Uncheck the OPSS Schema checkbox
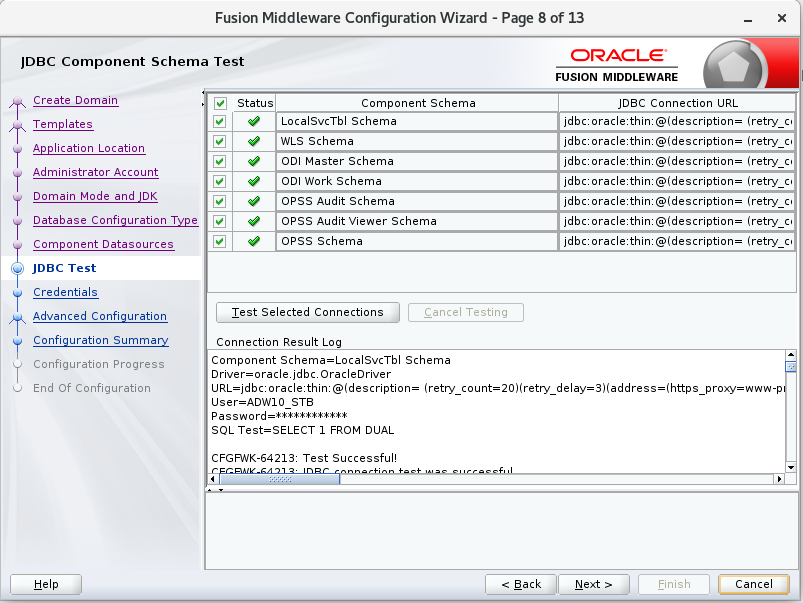Viewport: 803px width, 603px height. (220, 241)
